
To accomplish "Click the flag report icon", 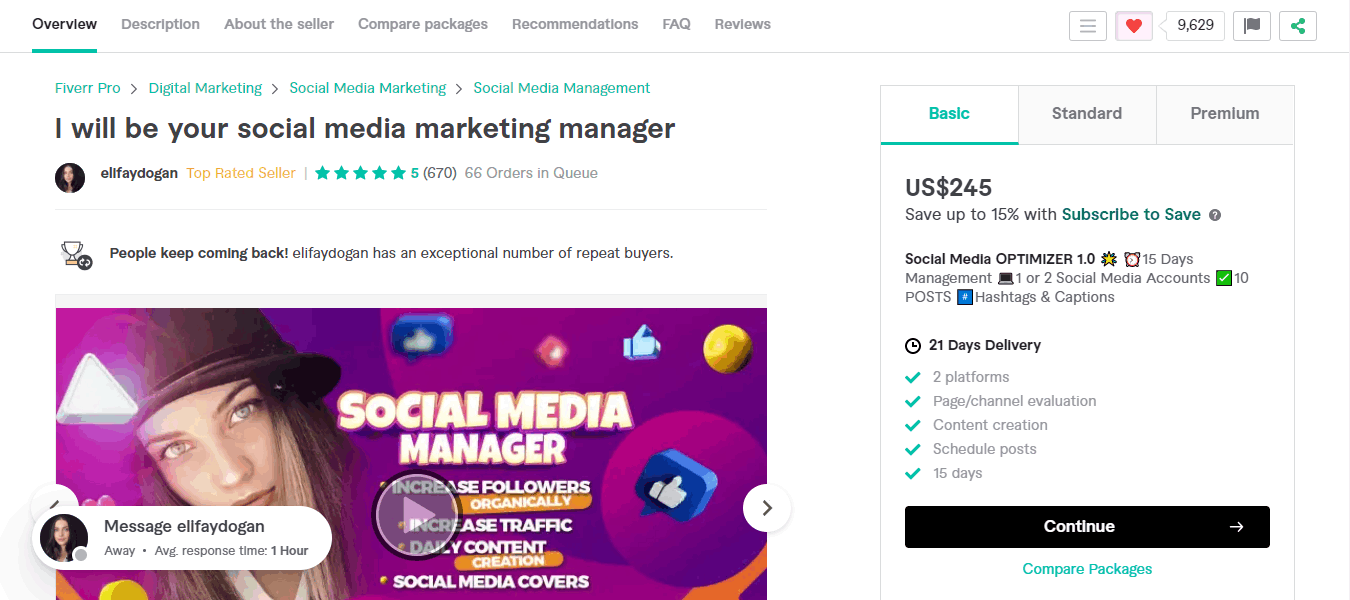I will point(1251,26).
